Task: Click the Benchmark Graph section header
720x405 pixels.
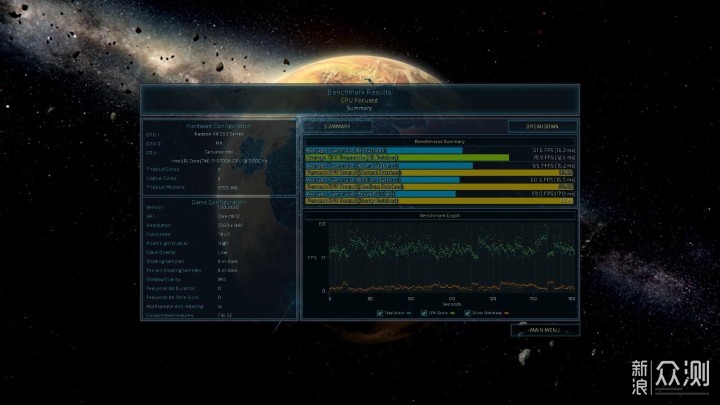Action: point(441,214)
